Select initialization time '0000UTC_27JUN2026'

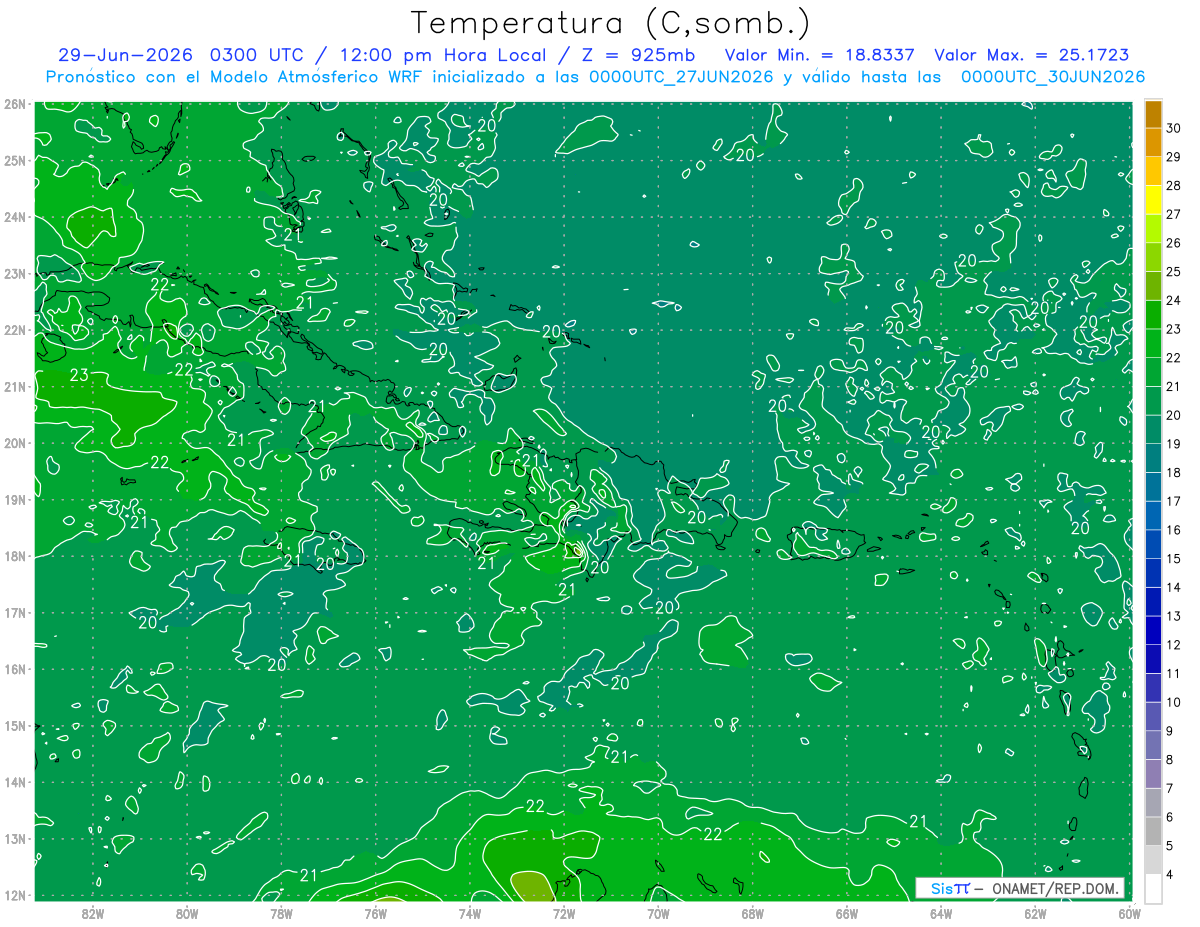pos(681,76)
